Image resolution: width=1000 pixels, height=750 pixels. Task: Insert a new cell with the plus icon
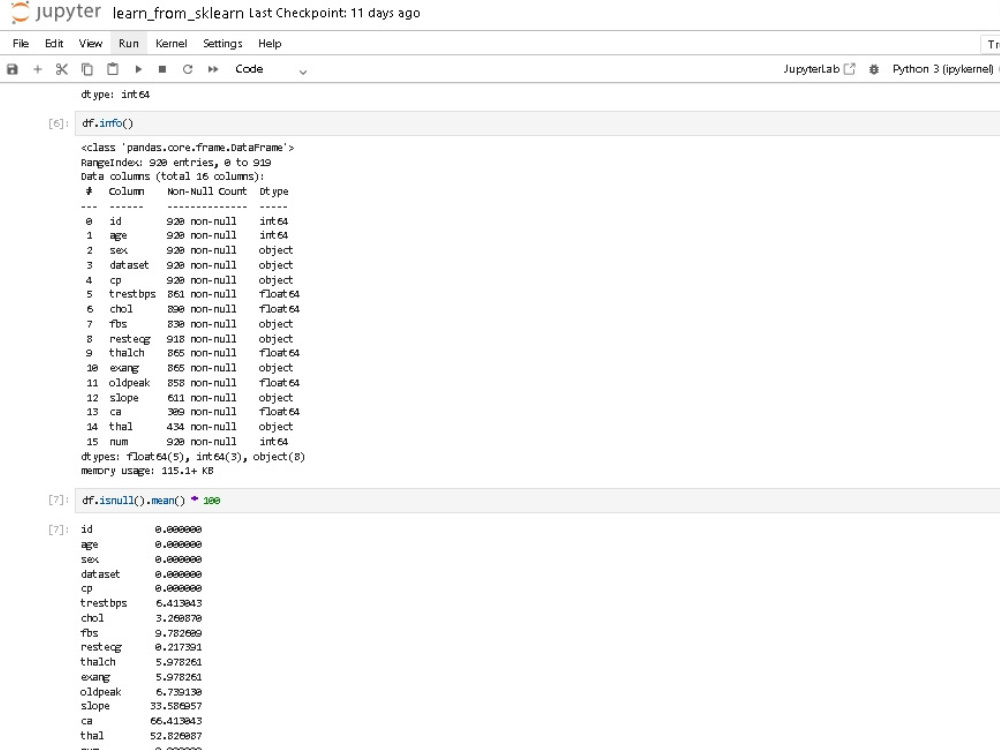37,69
